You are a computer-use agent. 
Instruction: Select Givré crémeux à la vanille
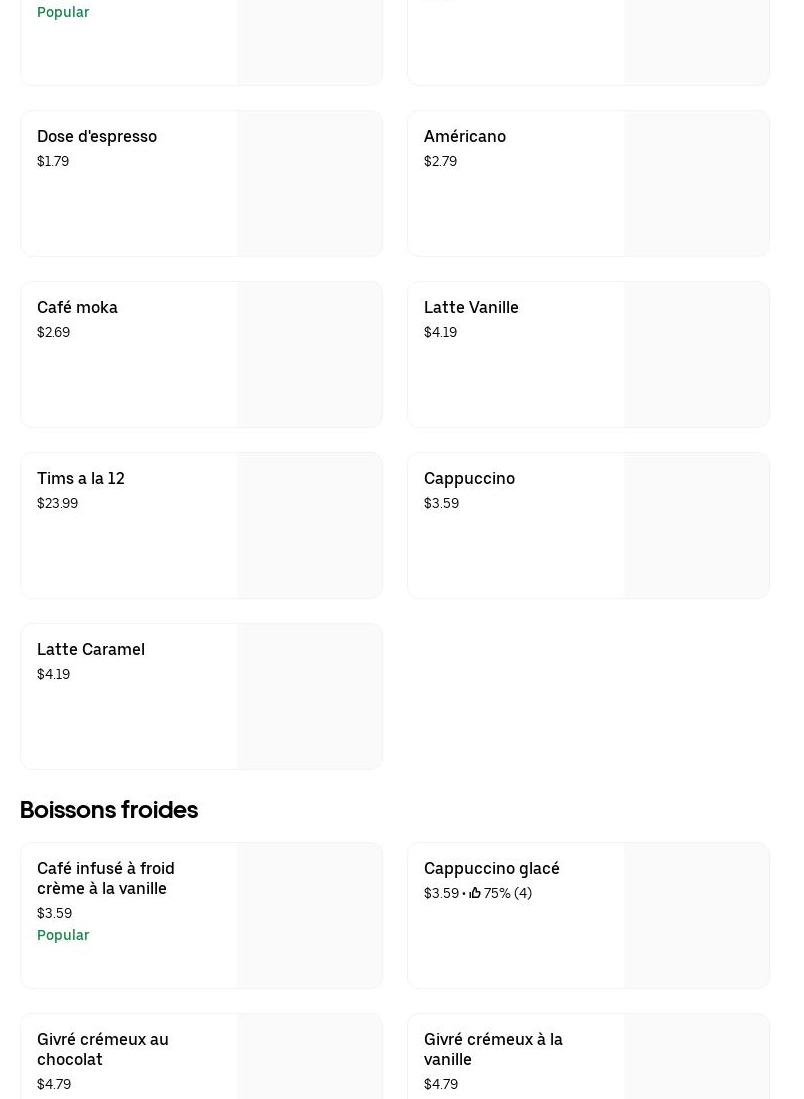(493, 1049)
